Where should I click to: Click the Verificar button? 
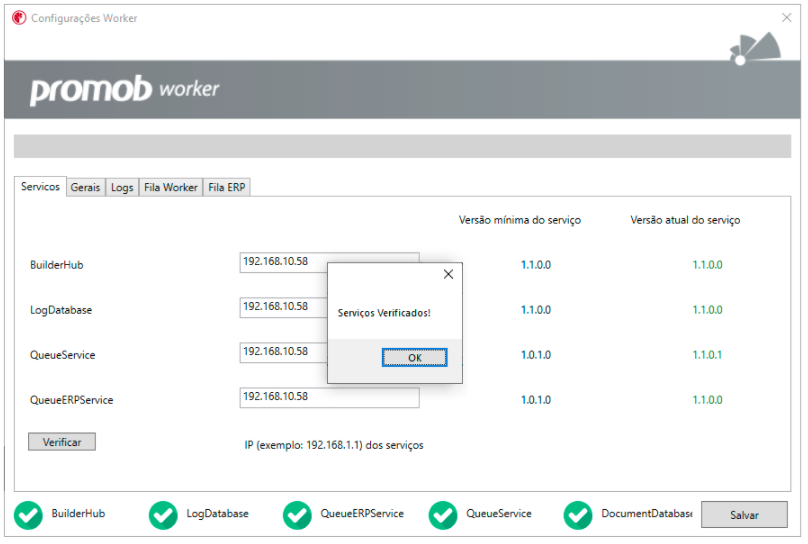pos(62,442)
